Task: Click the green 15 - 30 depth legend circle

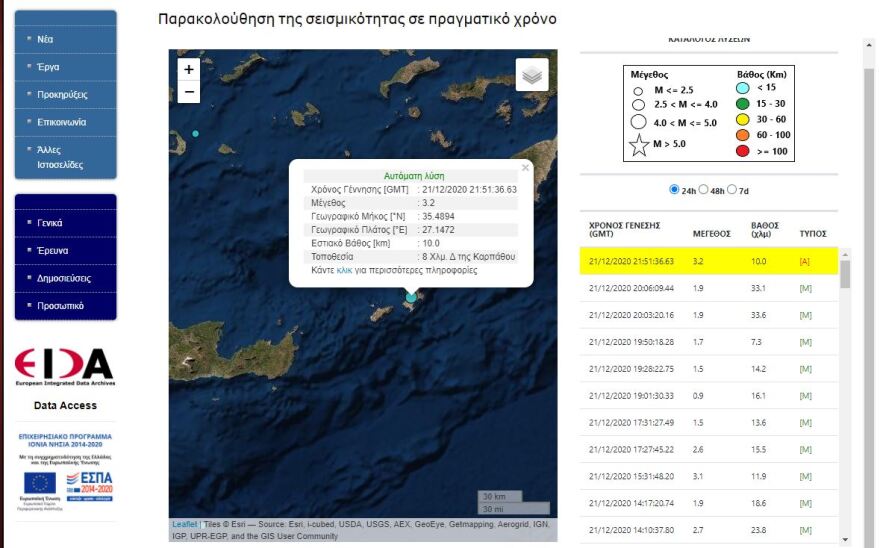Action: (742, 104)
